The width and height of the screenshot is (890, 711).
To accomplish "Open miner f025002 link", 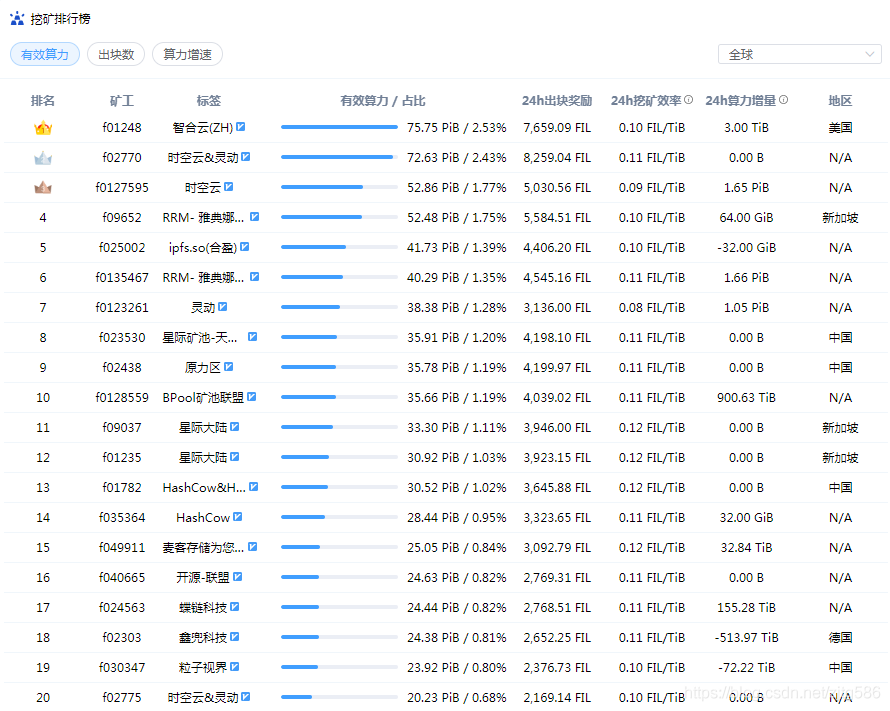I will click(x=122, y=248).
